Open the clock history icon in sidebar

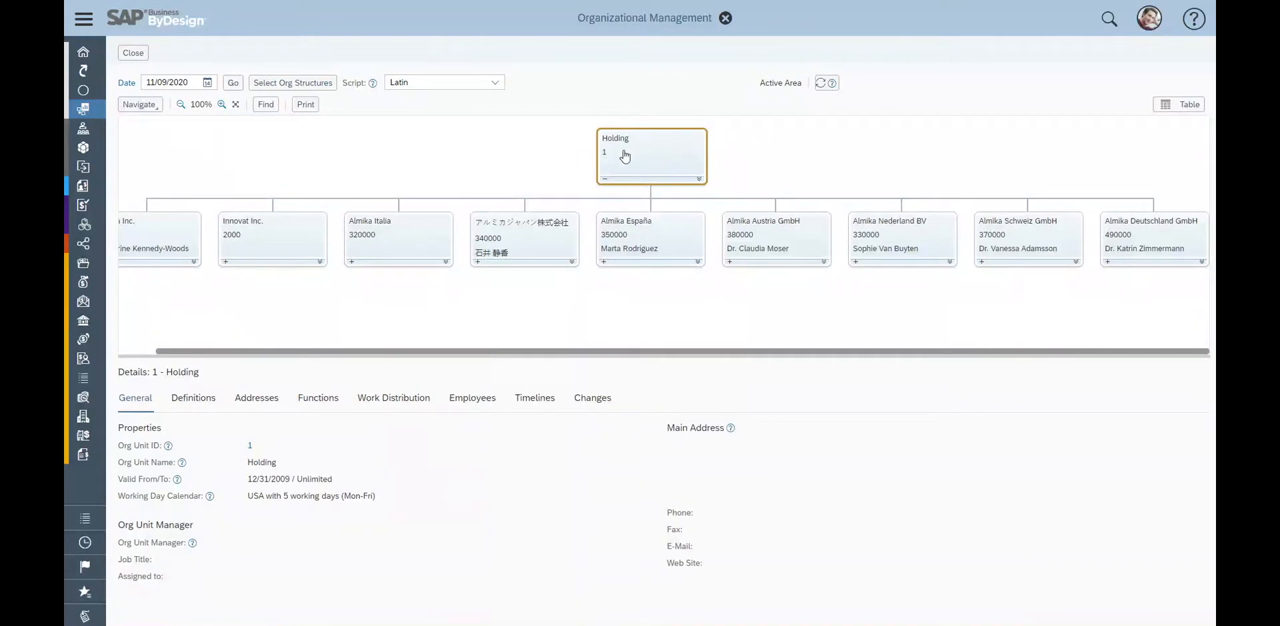[x=85, y=542]
